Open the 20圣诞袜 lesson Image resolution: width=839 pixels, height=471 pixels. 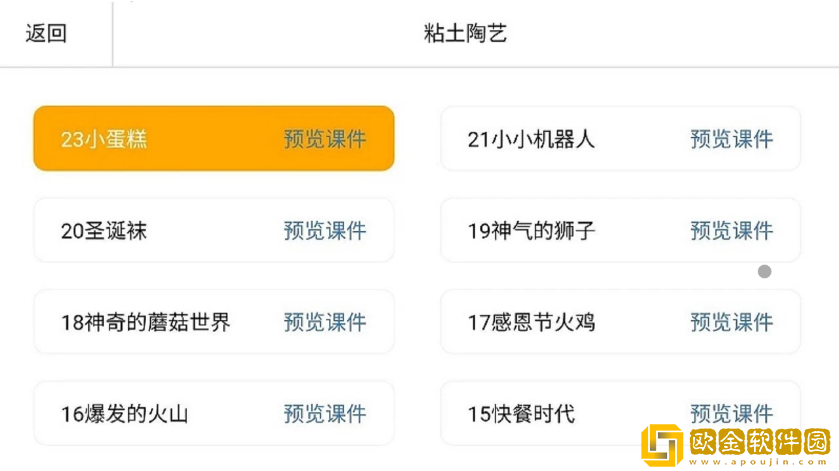104,231
